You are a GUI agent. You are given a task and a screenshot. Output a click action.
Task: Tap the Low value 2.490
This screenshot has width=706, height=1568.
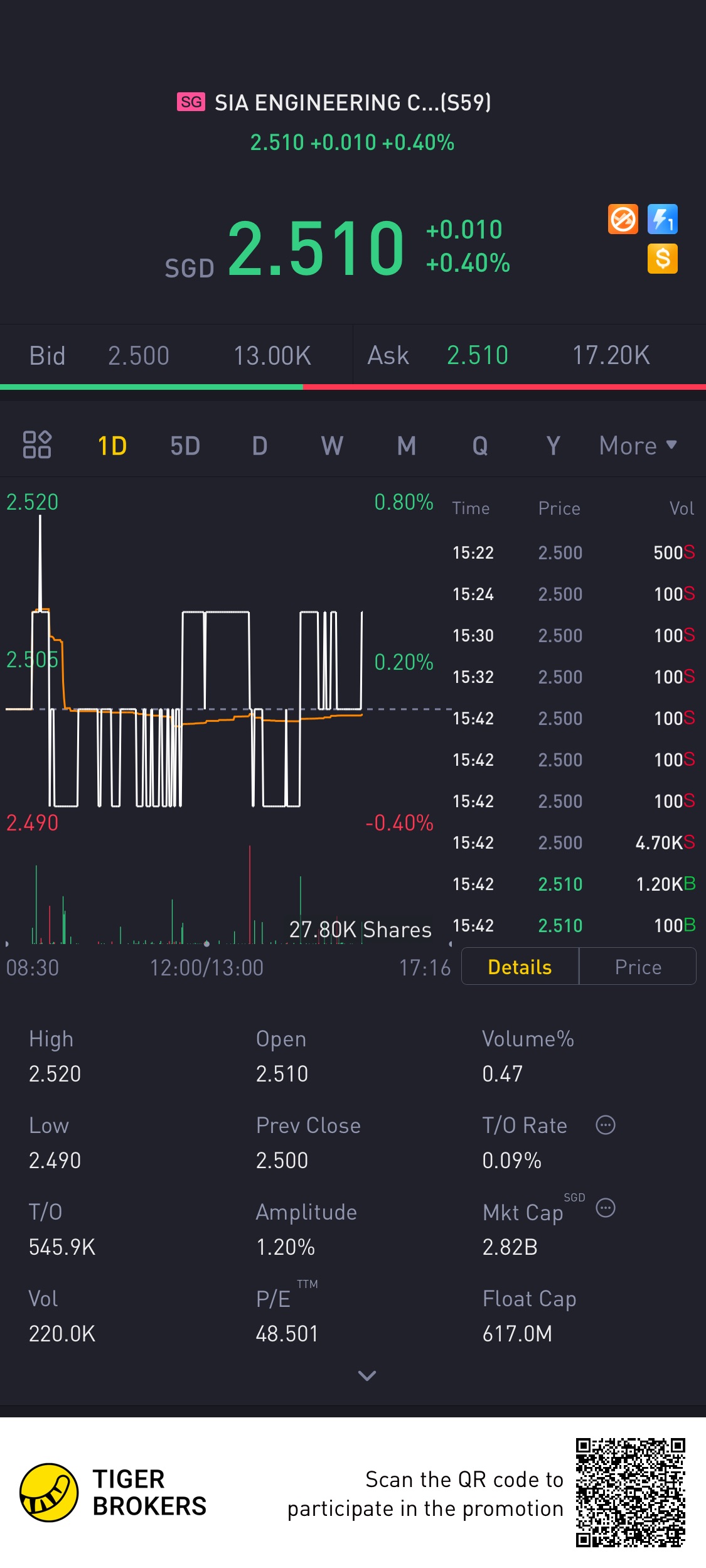coord(55,1161)
